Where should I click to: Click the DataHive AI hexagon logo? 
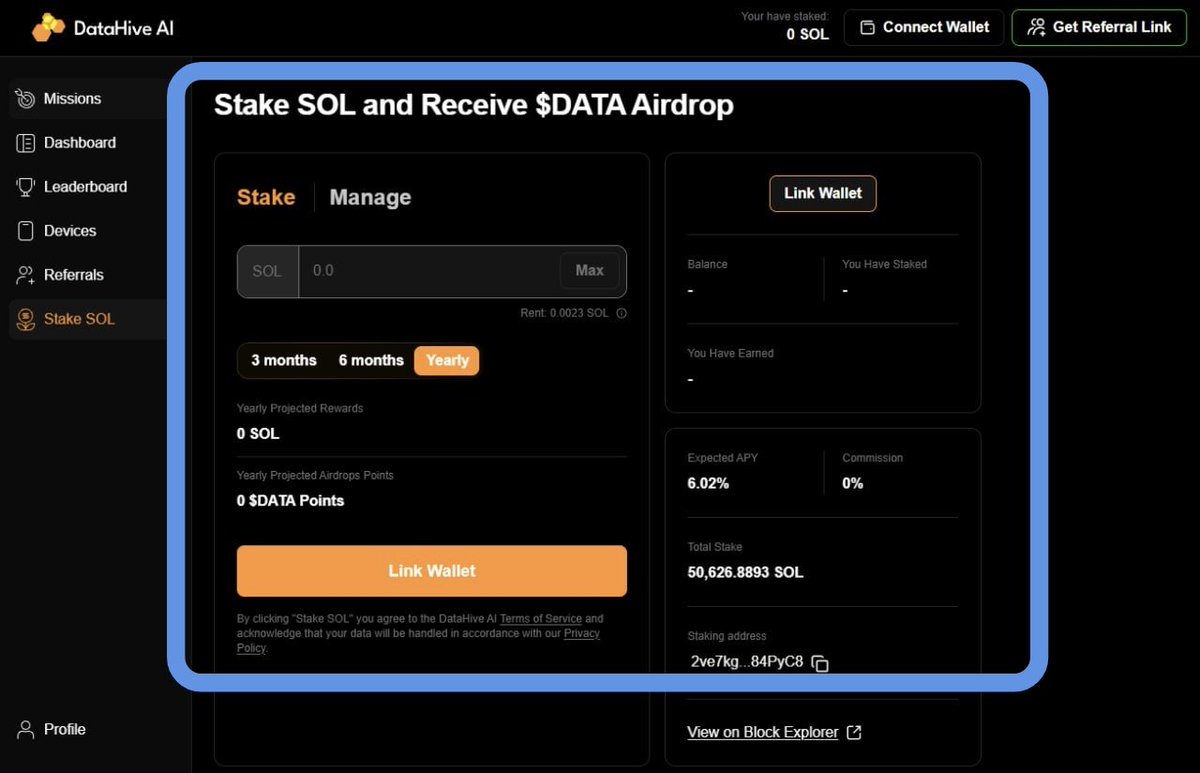[x=48, y=27]
